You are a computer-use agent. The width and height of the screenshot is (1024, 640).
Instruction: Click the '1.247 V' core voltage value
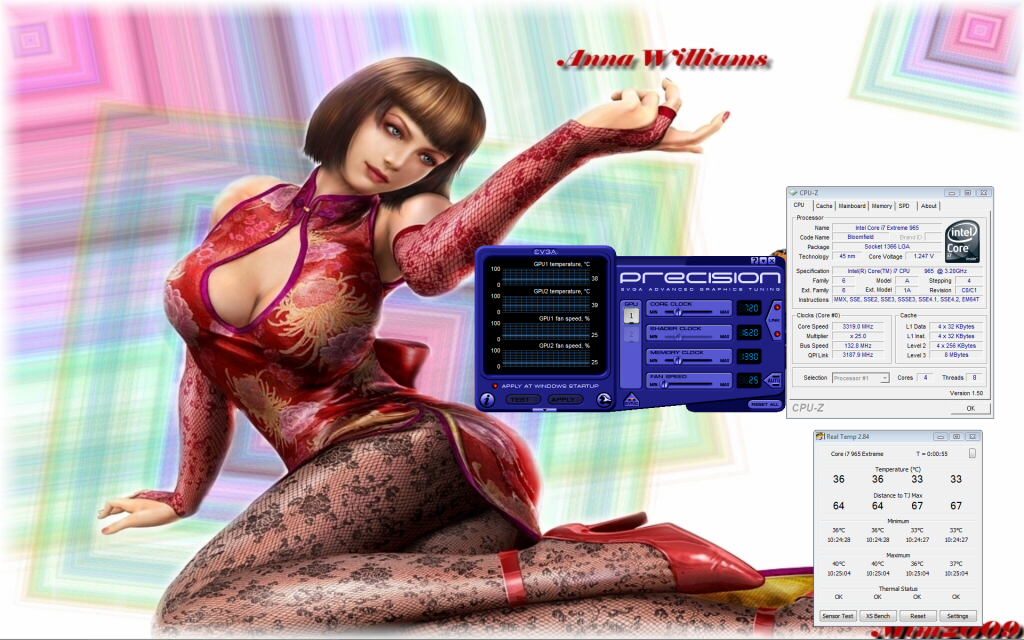tap(923, 257)
